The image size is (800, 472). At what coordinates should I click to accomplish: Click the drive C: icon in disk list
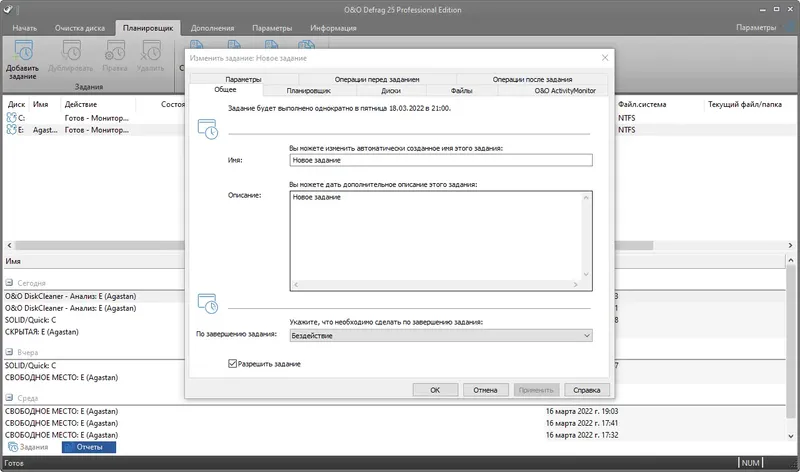point(11,118)
